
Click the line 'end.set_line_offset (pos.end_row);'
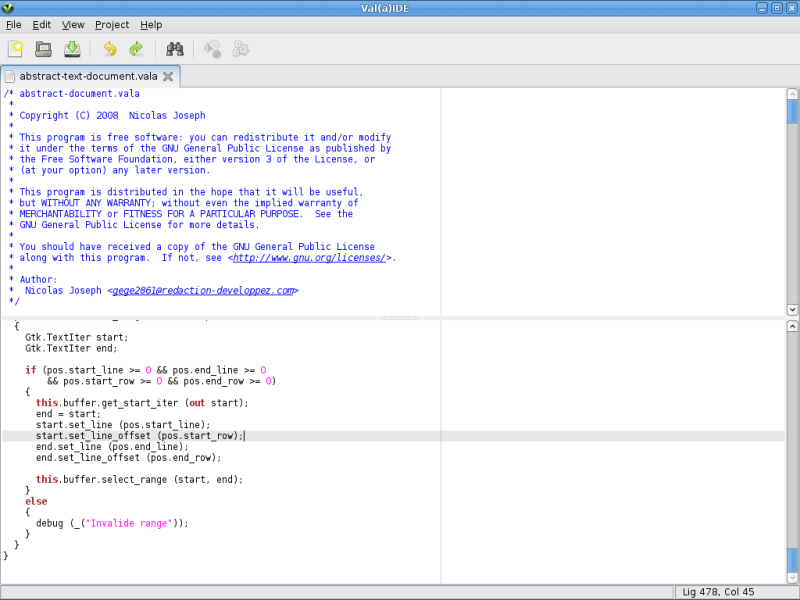tap(129, 458)
